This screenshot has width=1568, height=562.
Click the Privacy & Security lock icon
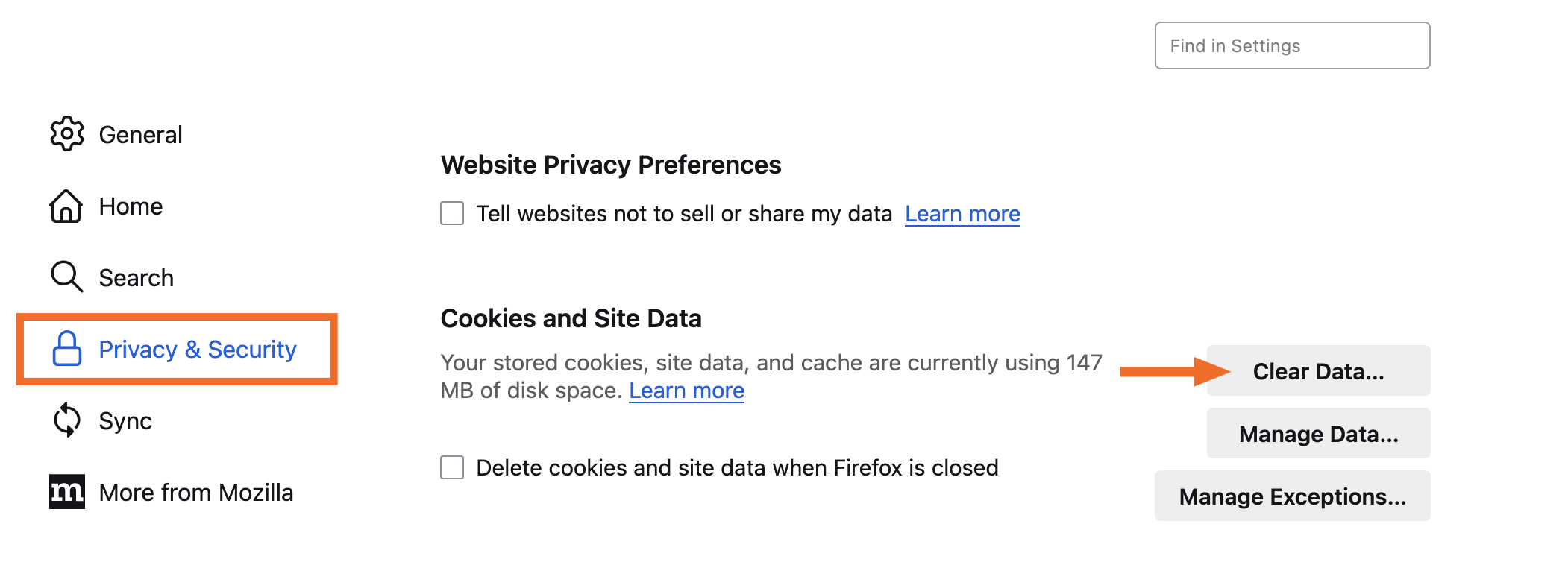(x=67, y=349)
